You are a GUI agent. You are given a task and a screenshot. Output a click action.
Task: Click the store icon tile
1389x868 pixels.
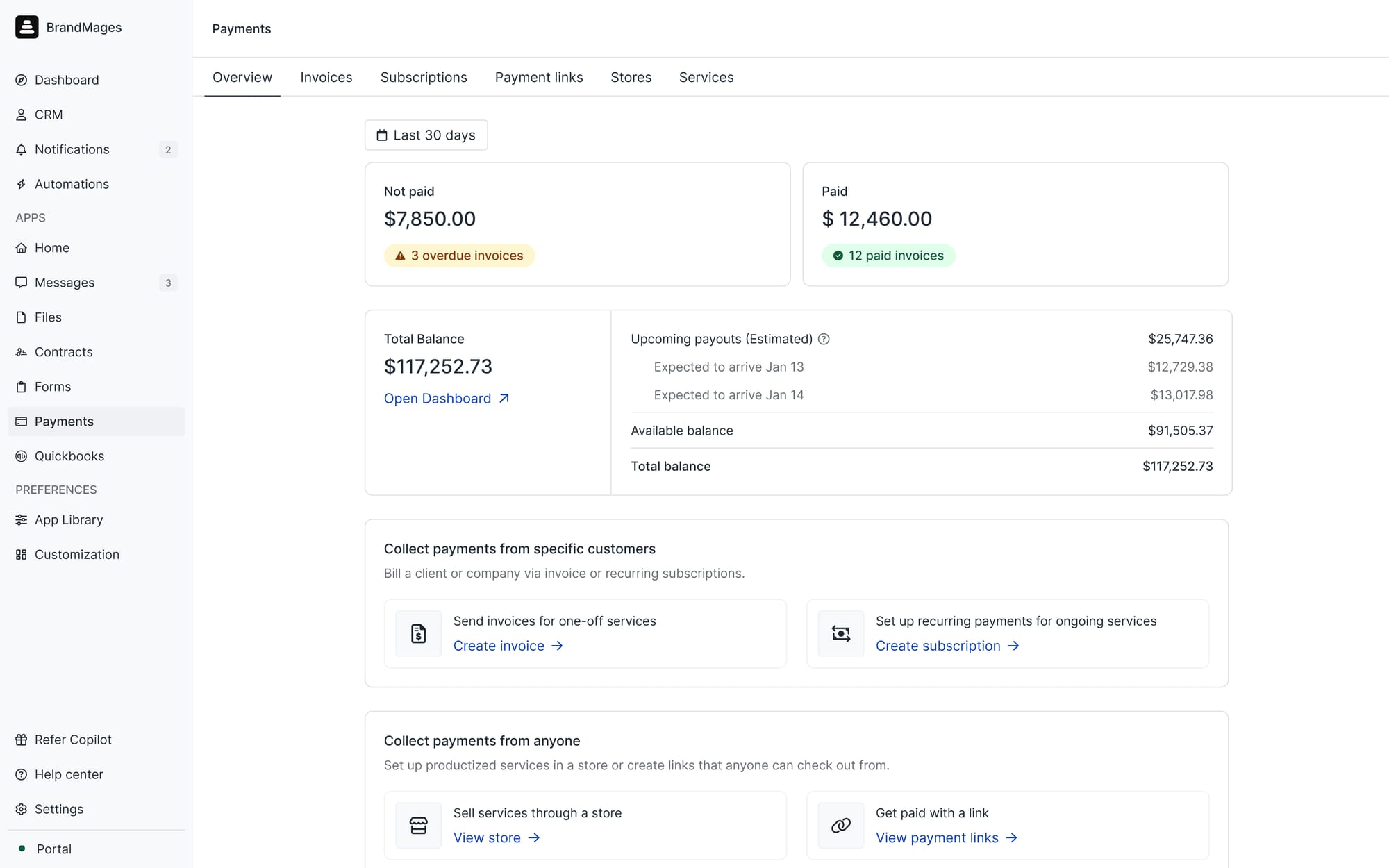coord(418,825)
